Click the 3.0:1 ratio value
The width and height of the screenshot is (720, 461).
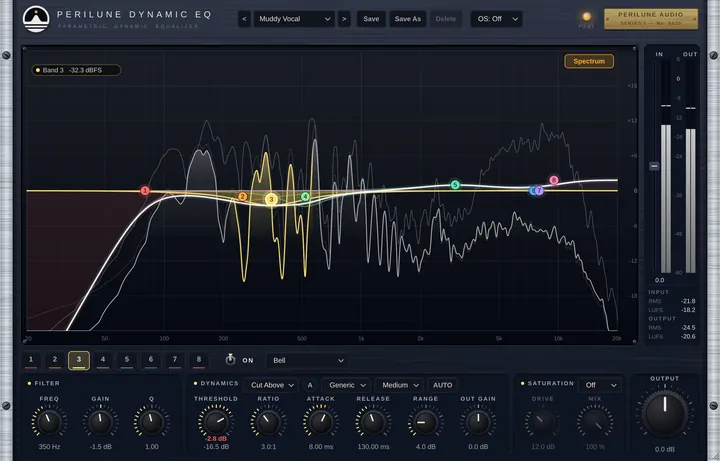pos(268,447)
